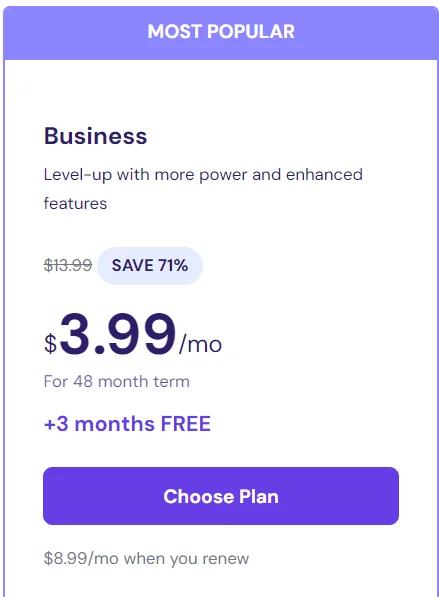Click the word features in the description
The width and height of the screenshot is (439, 597).
(75, 203)
